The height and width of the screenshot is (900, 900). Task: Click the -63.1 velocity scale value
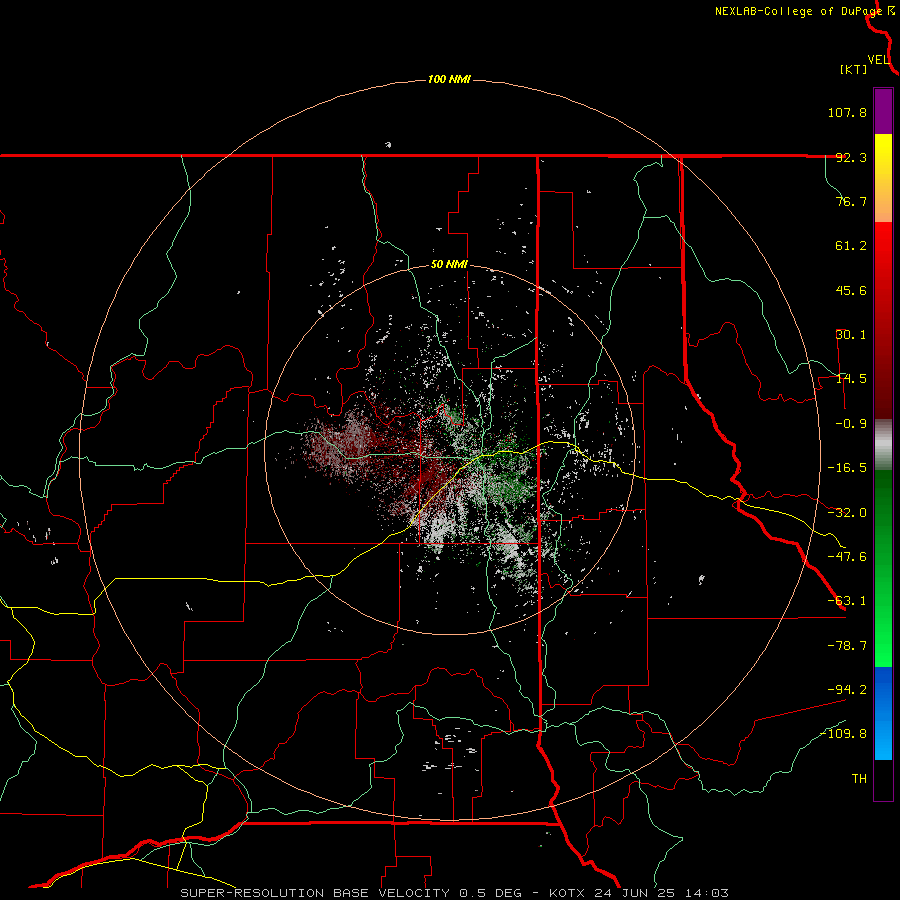(x=847, y=601)
